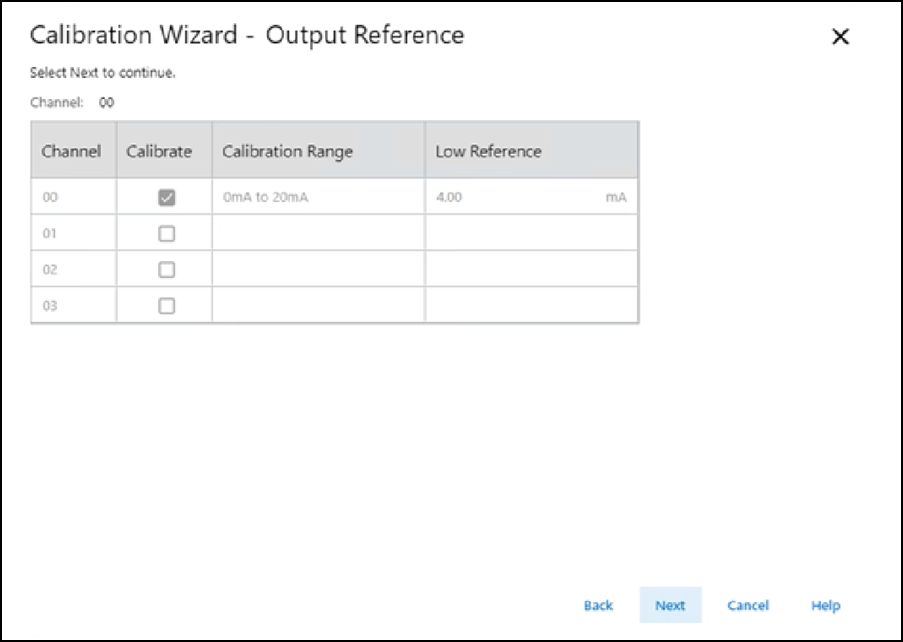The height and width of the screenshot is (642, 903).
Task: Click the Calibration Range cell for channel 03
Action: [x=317, y=306]
